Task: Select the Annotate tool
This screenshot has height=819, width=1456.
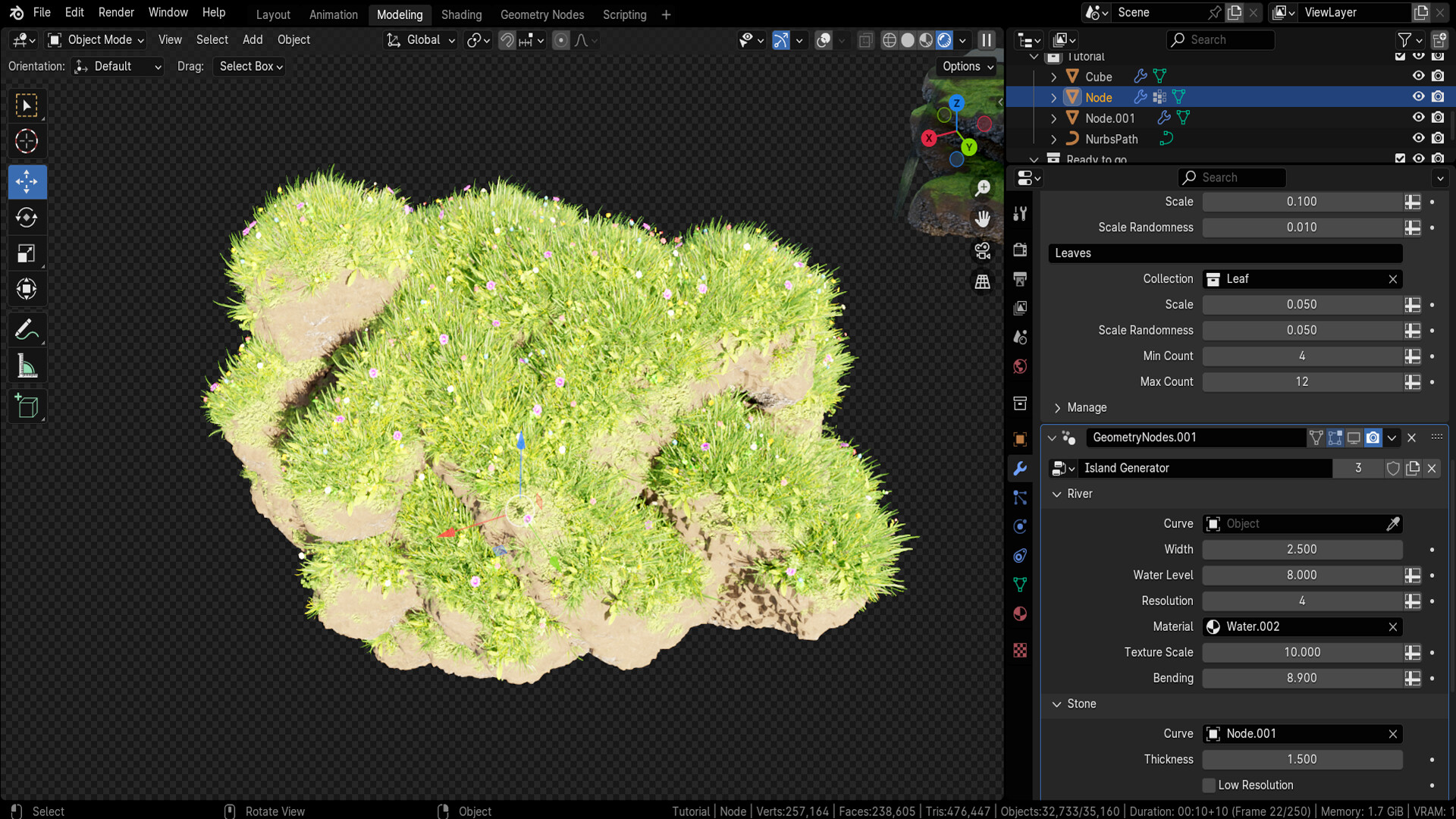Action: click(27, 329)
